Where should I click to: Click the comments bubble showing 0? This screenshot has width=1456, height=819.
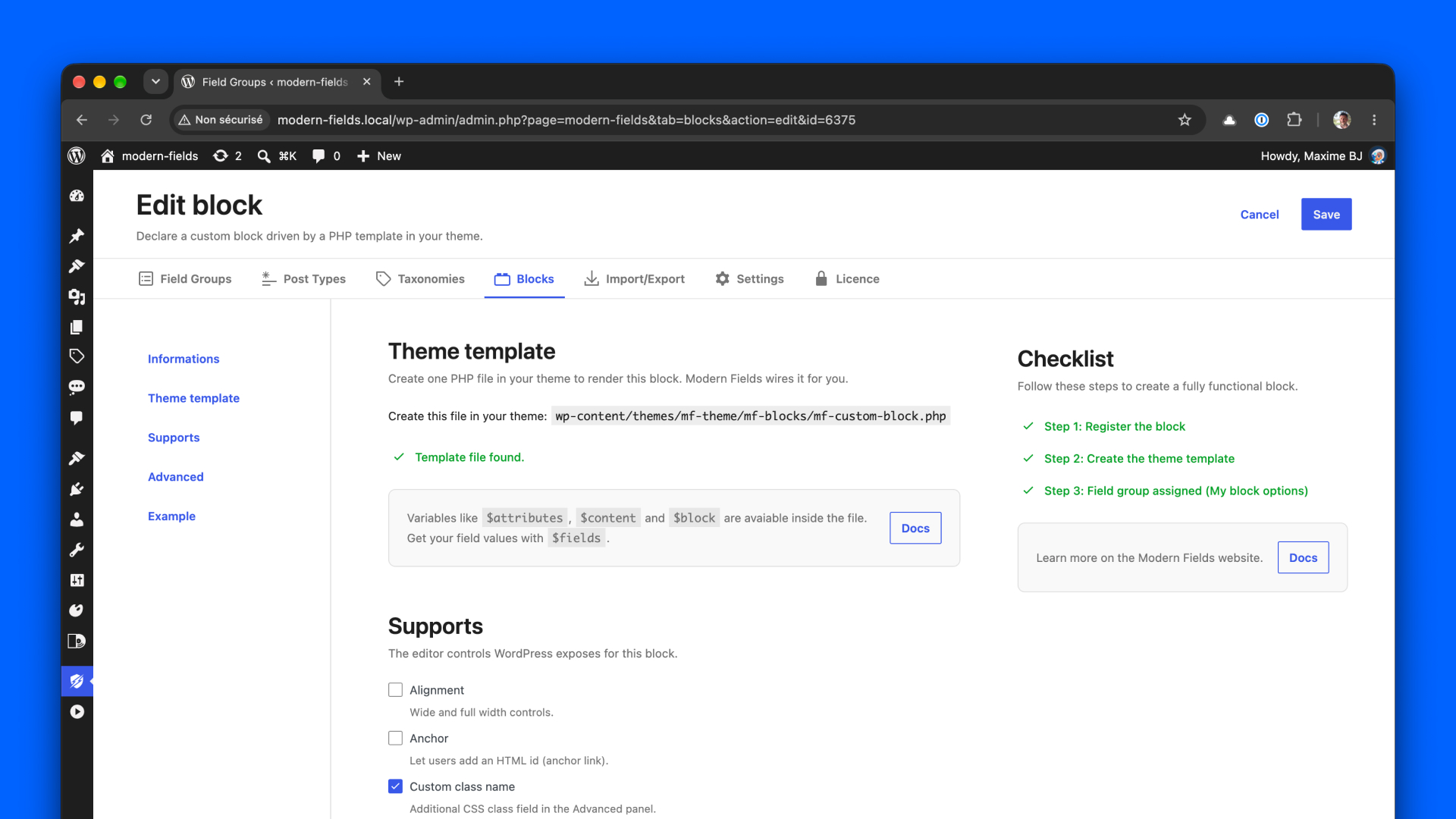pyautogui.click(x=326, y=155)
